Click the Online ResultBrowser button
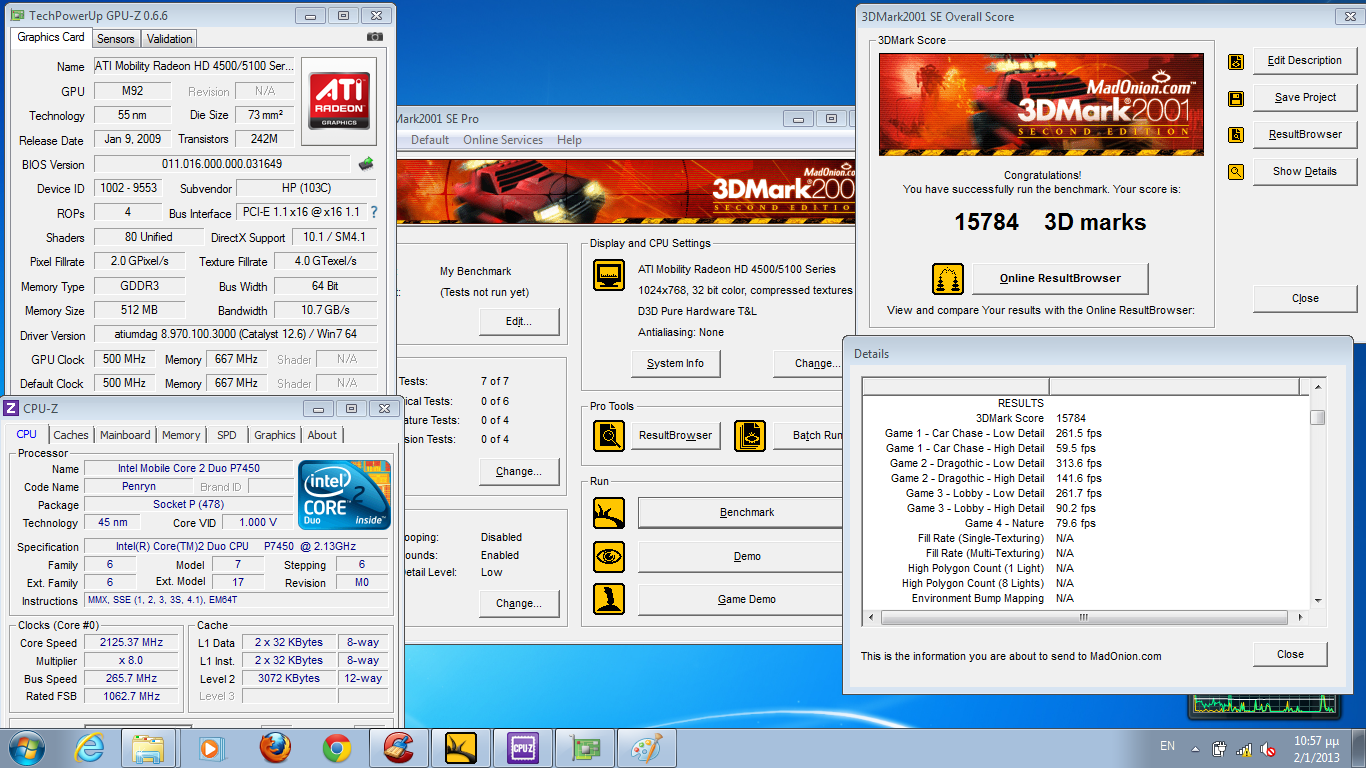 1060,278
